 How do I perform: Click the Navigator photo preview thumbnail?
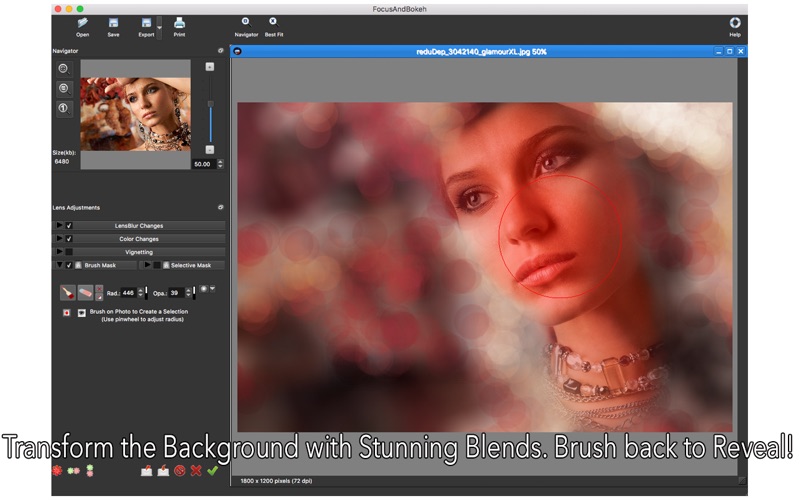tap(135, 114)
